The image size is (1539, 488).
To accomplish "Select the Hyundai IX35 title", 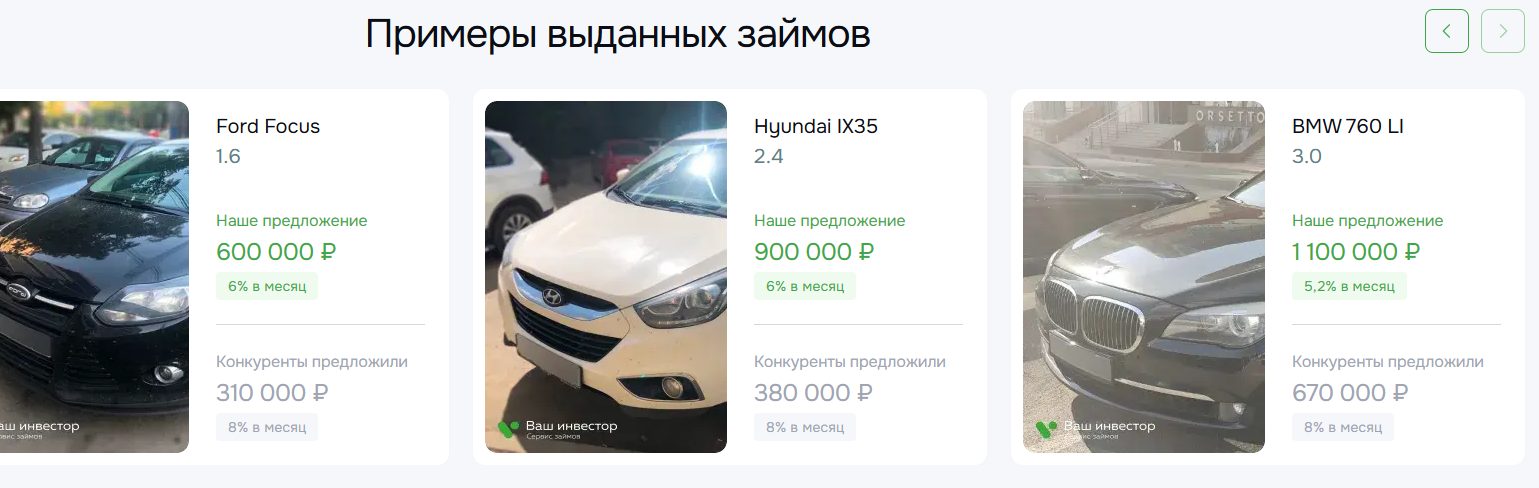I will 816,127.
